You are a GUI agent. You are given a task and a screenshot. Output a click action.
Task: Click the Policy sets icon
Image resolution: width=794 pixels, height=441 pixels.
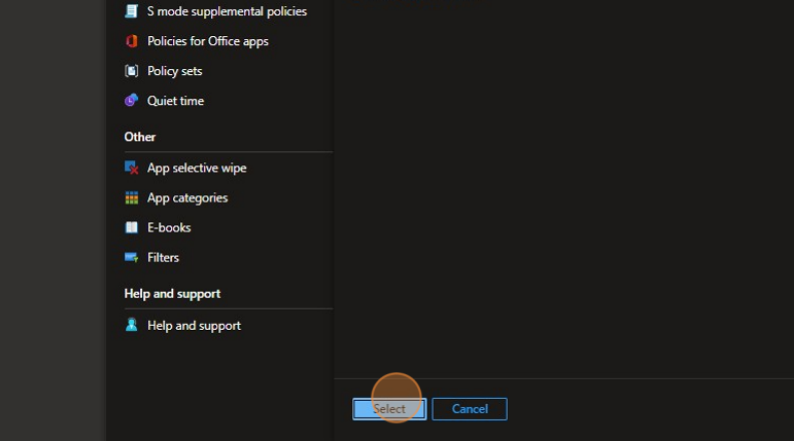[131, 71]
